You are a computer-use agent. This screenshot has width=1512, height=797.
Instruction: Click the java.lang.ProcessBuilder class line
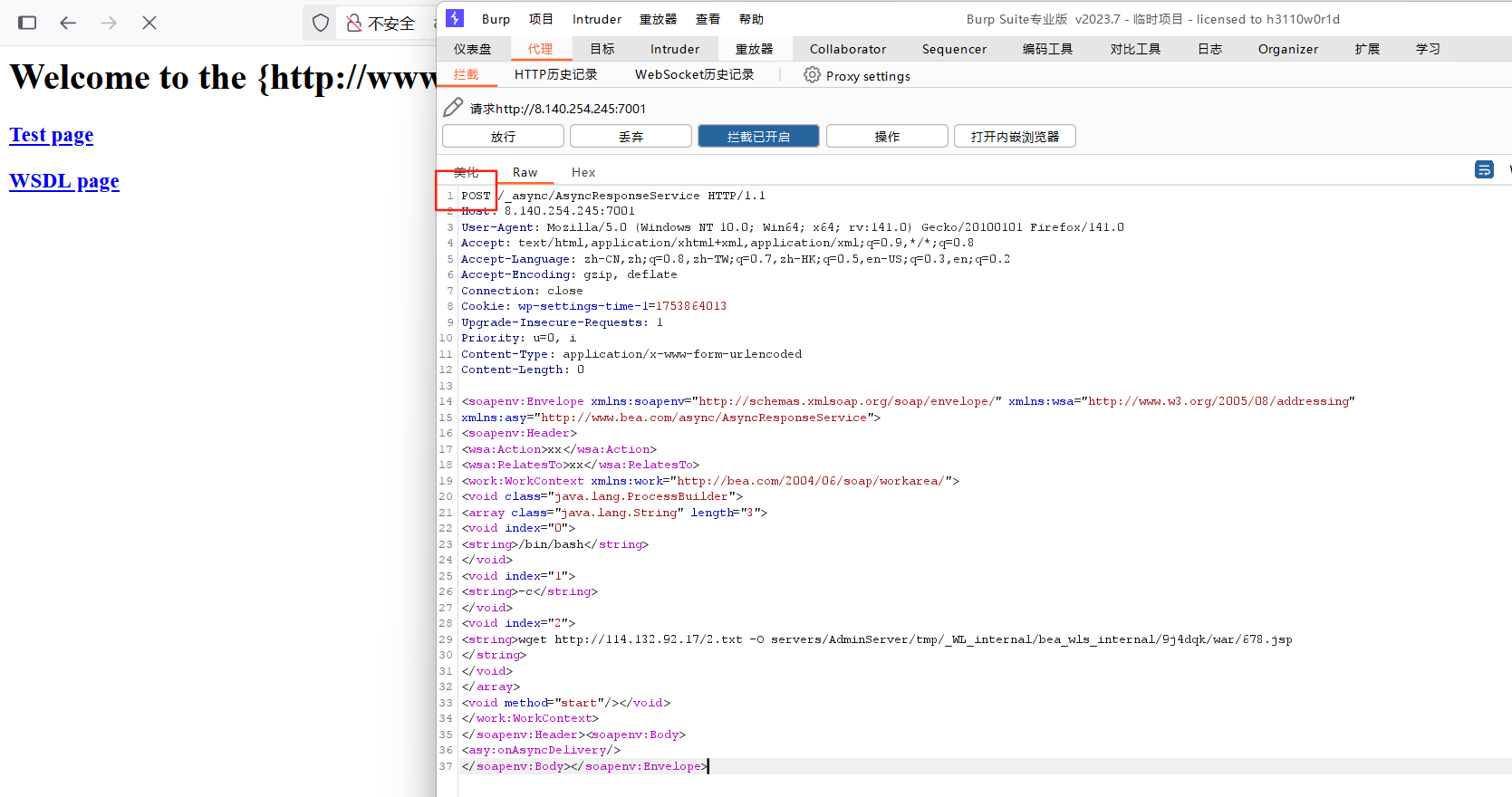602,496
